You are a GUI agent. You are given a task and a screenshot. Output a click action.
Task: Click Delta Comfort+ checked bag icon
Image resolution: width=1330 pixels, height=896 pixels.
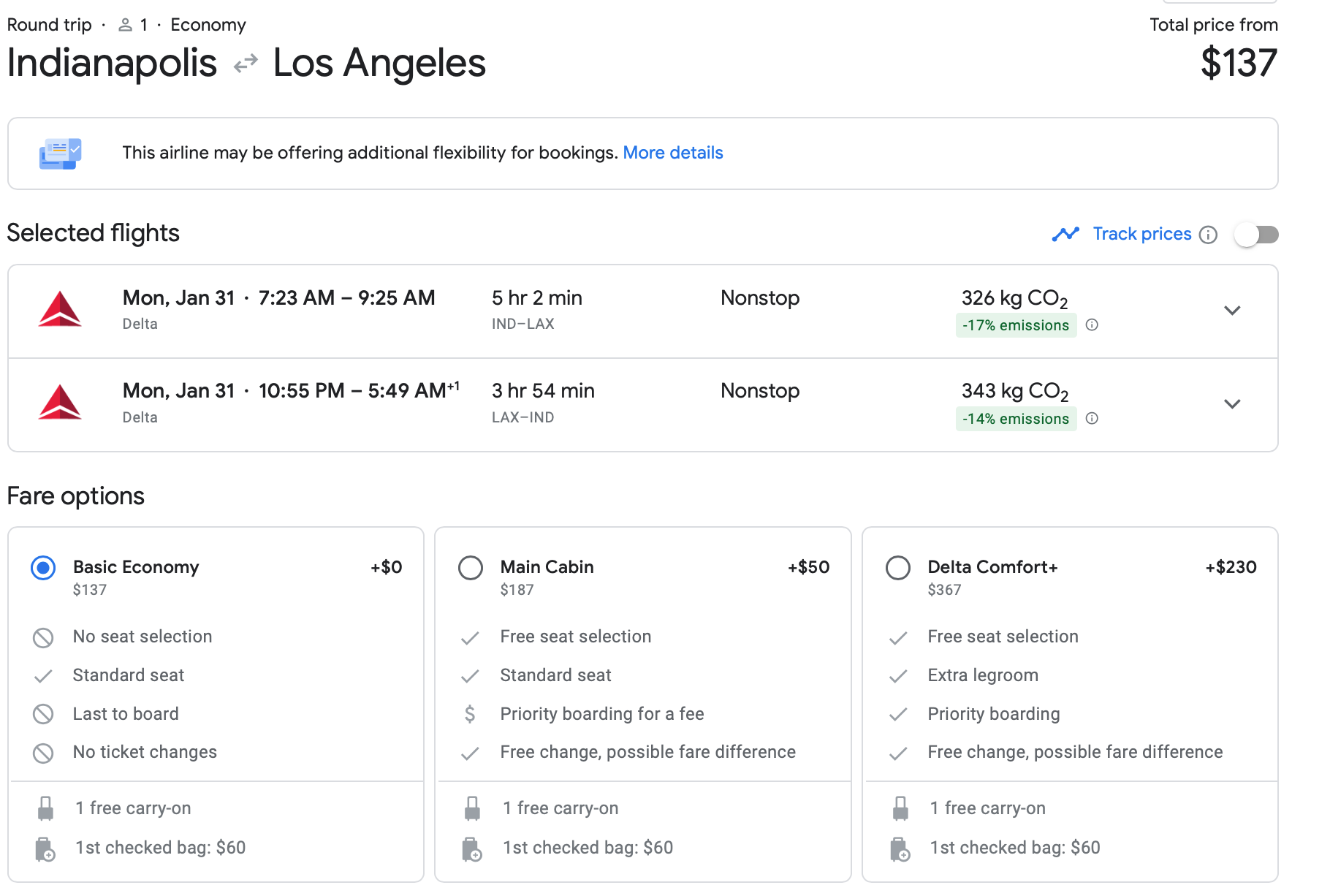pos(900,849)
